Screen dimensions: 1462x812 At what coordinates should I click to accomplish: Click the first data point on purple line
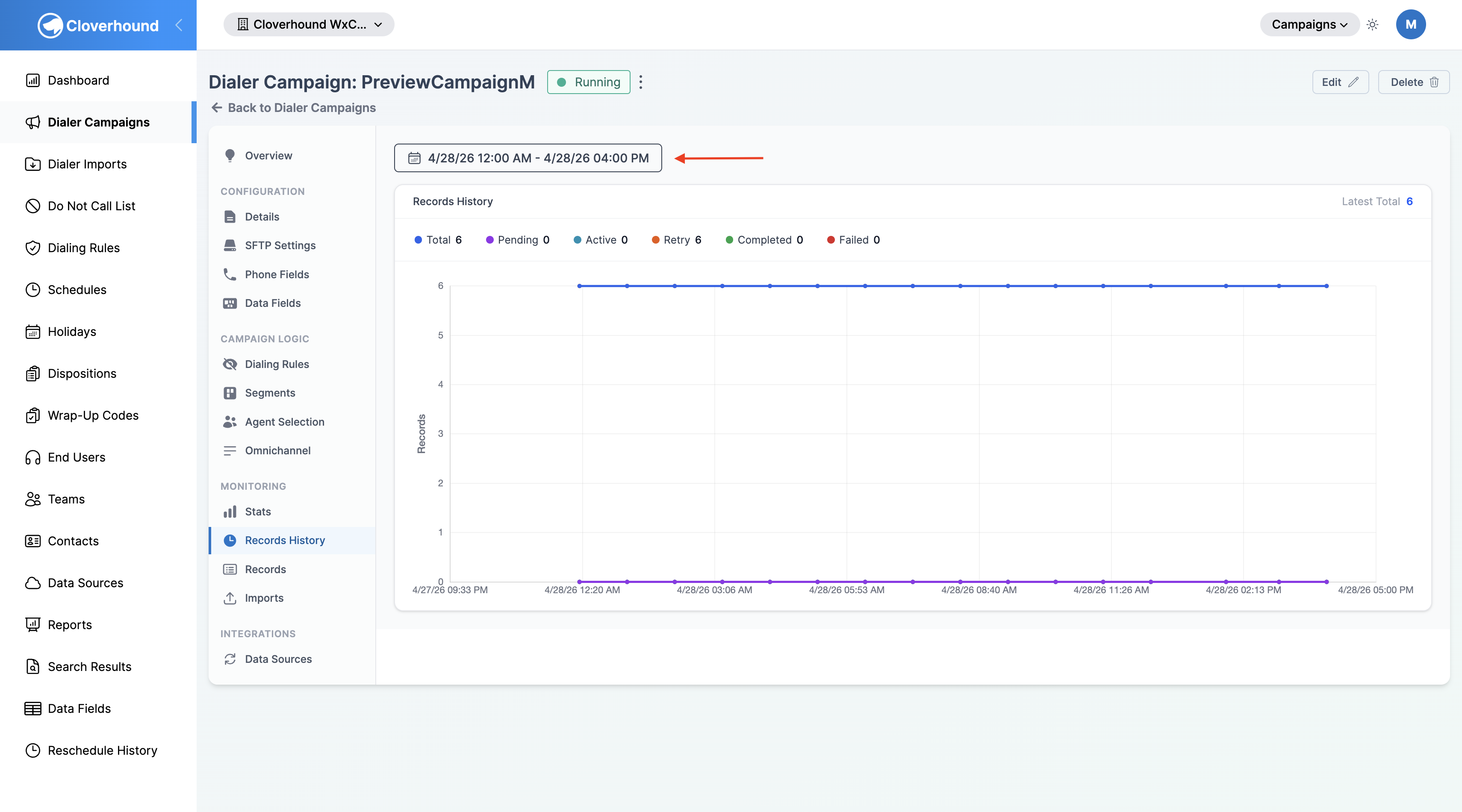pos(580,582)
